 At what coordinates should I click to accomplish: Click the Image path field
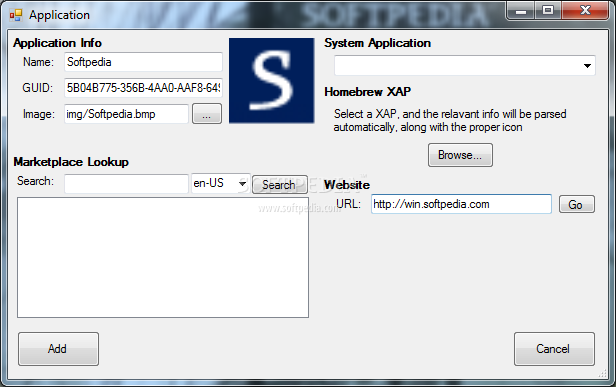126,114
